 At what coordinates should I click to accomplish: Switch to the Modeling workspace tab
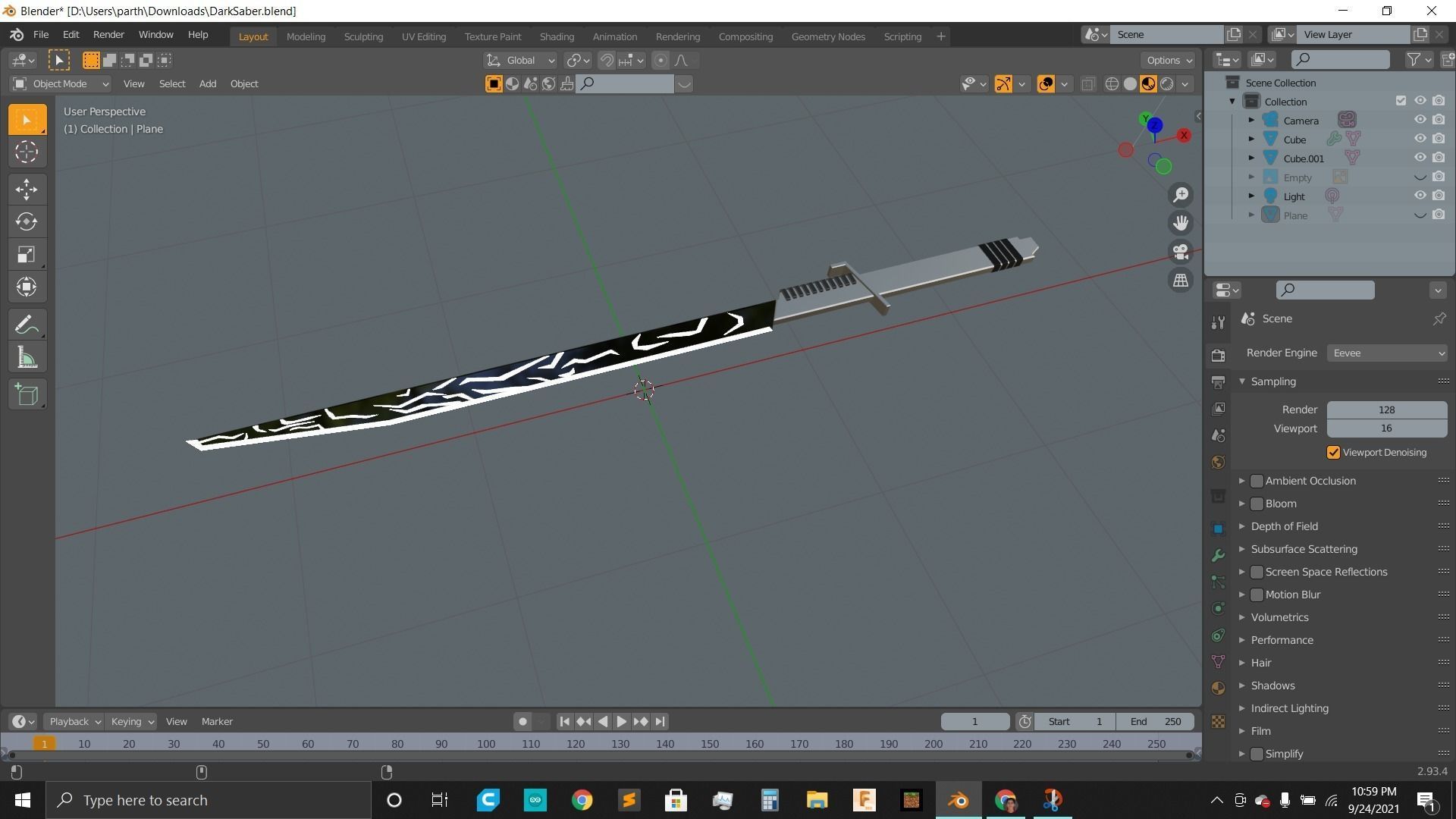tap(306, 36)
